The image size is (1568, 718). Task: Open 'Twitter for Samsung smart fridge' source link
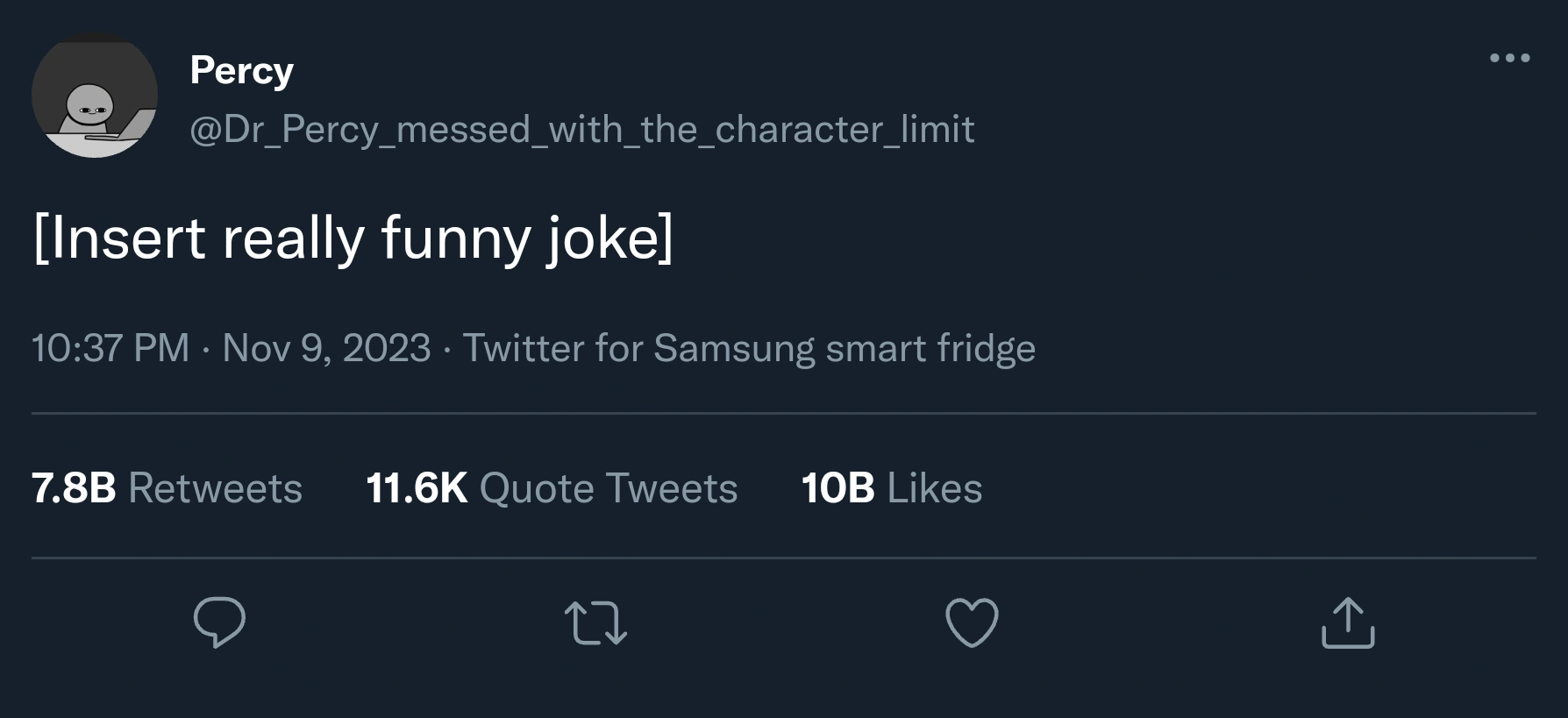pos(748,348)
